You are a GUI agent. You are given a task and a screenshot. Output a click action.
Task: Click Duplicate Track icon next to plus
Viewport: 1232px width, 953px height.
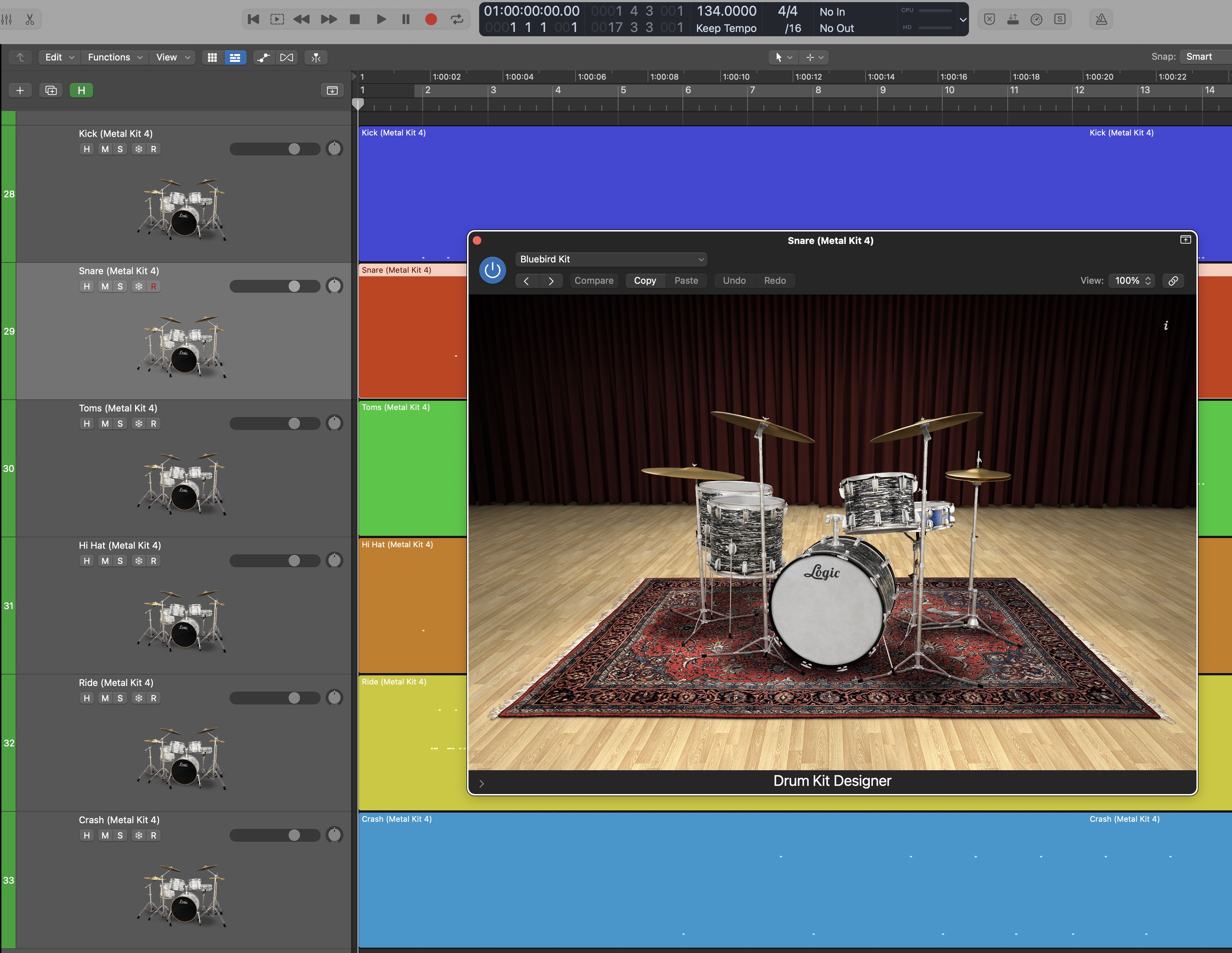pos(51,90)
